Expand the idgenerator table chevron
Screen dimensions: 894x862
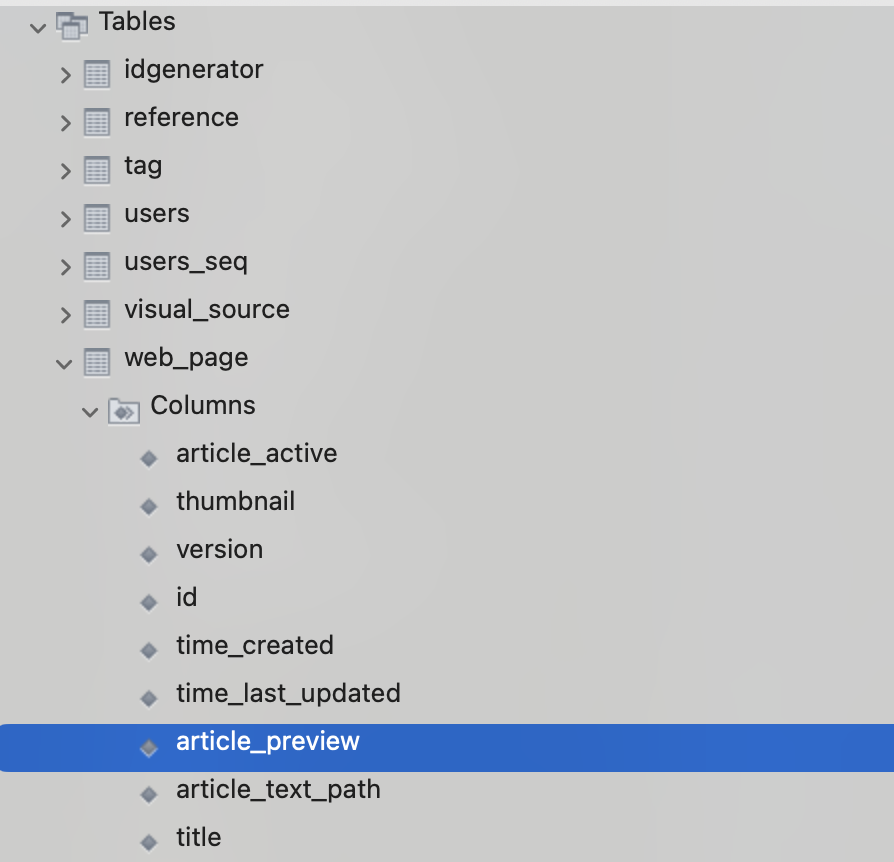66,75
